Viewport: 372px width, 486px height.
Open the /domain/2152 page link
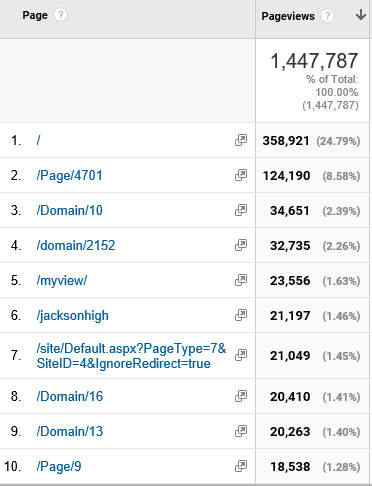click(x=76, y=246)
